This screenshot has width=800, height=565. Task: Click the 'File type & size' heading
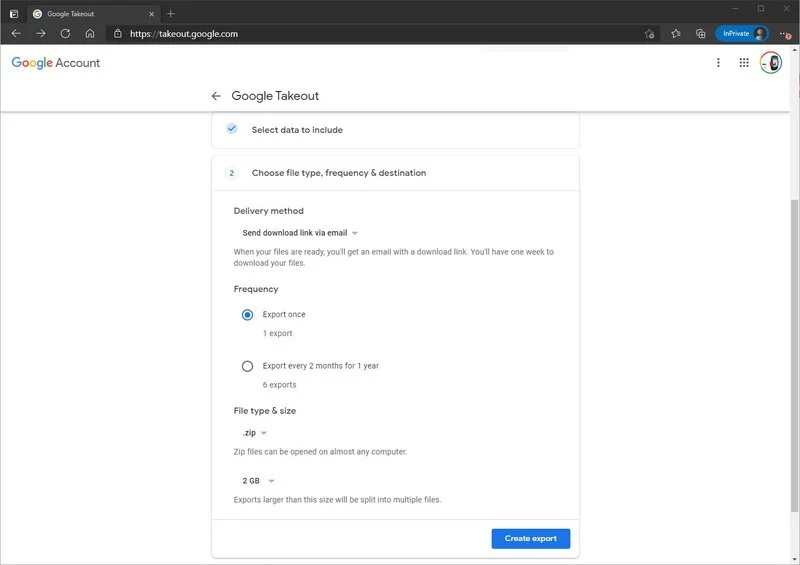point(265,411)
